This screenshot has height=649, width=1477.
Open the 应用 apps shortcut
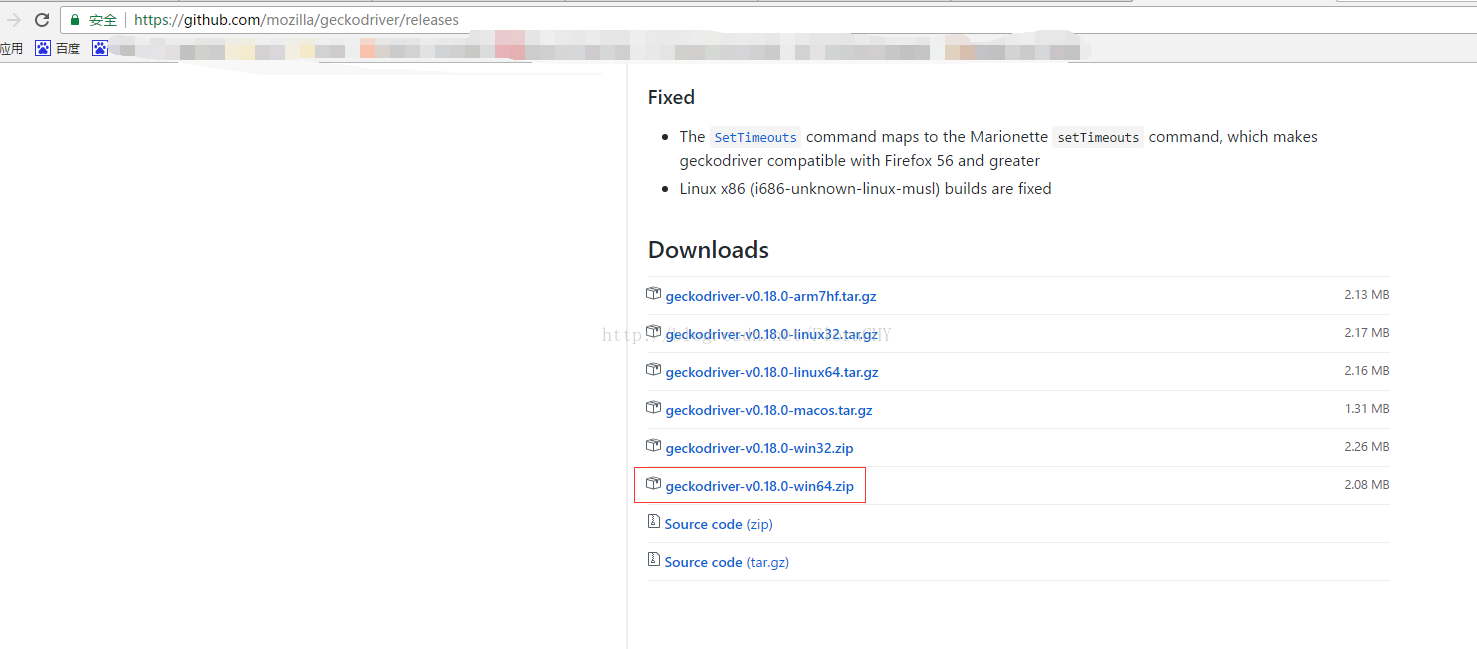tap(11, 48)
